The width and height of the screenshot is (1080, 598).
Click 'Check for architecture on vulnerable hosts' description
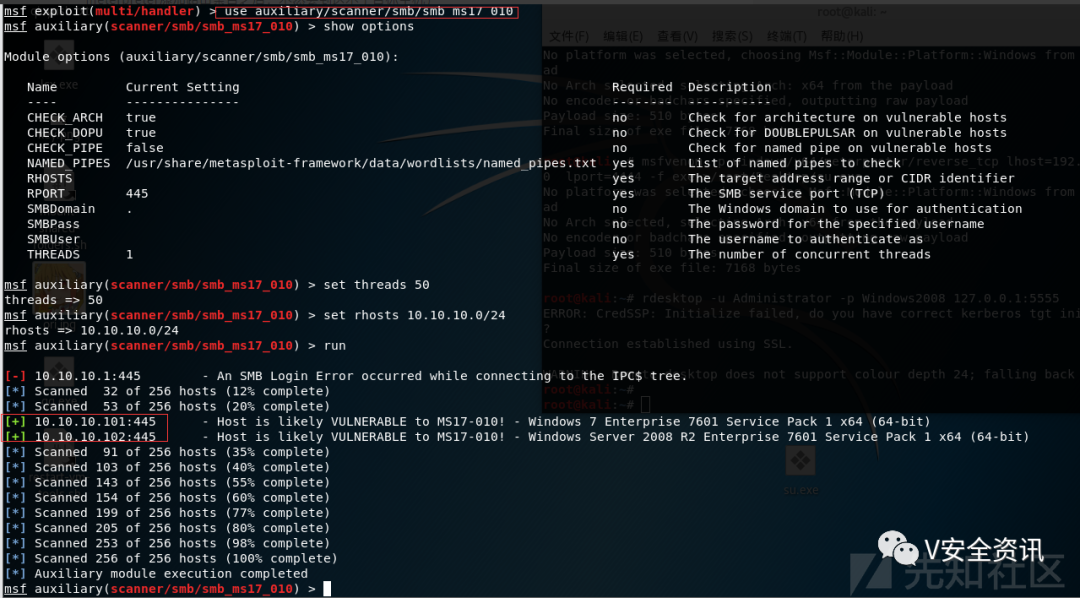pyautogui.click(x=847, y=118)
